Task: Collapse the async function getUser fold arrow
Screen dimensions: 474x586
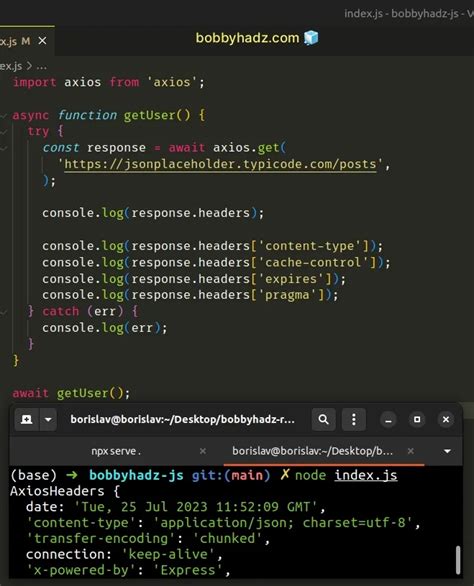Action: (4, 115)
